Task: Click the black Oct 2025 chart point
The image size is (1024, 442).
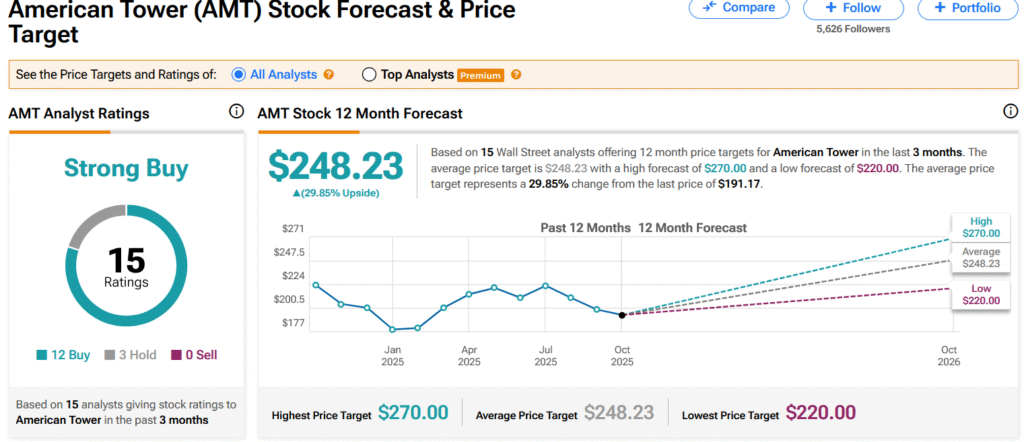Action: coord(622,315)
